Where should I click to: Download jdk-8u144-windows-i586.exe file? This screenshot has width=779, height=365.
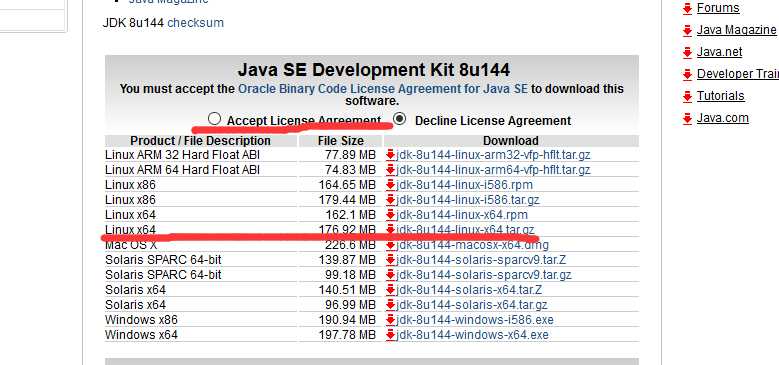tap(474, 319)
